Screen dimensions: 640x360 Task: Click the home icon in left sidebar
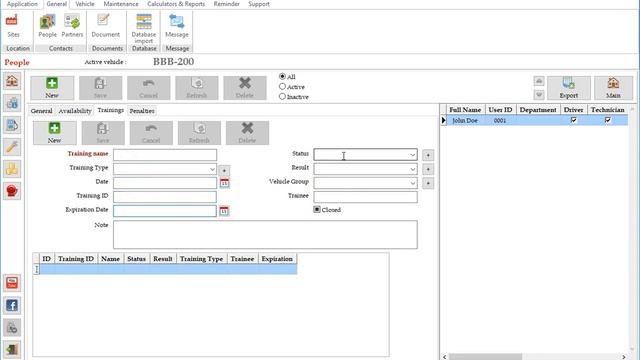12,81
